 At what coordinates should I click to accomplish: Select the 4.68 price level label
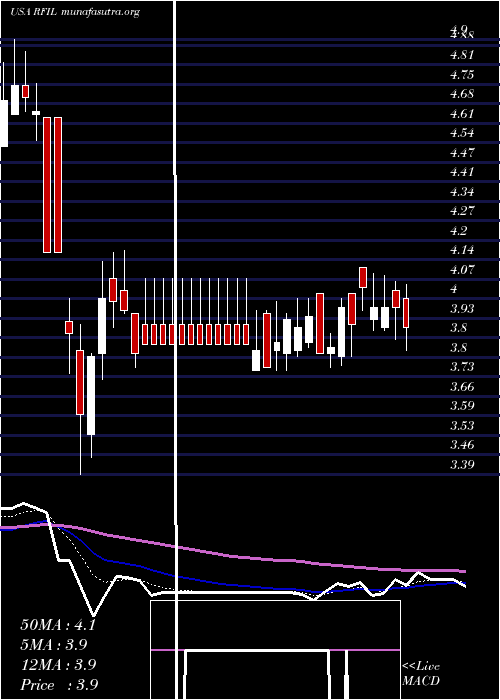point(462,94)
